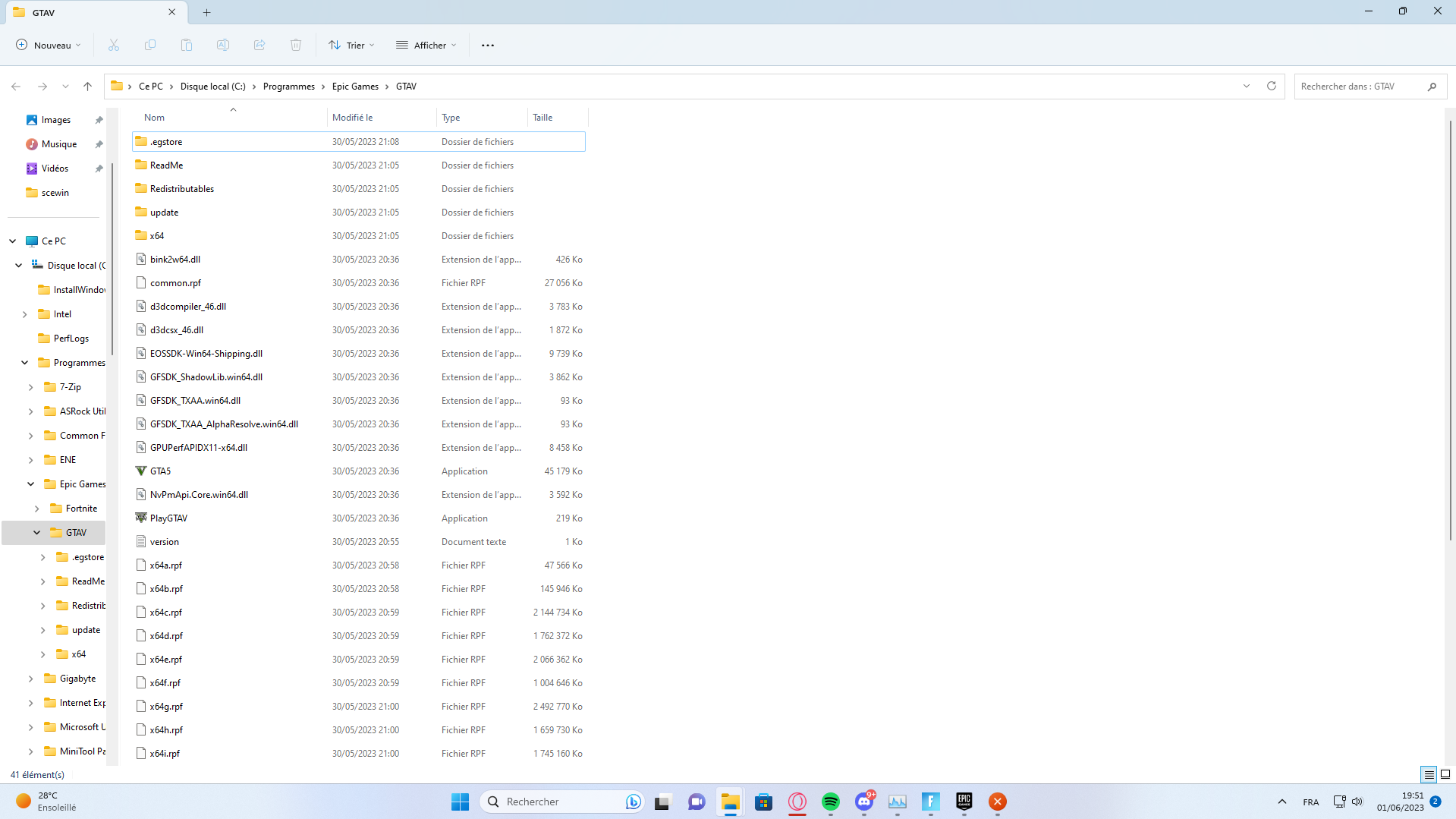Select the Rename icon in the toolbar

(x=222, y=45)
